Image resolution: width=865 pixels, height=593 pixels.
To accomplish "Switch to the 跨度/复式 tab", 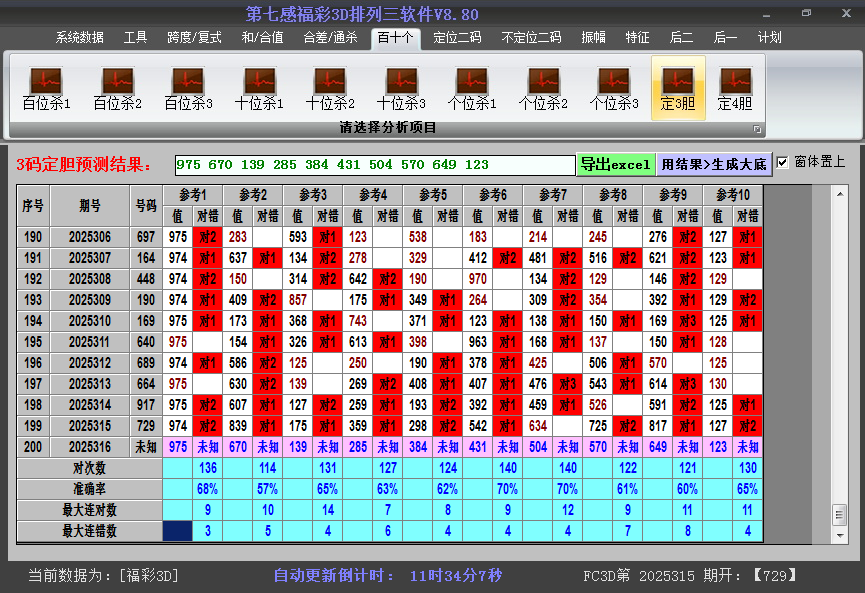I will click(194, 38).
